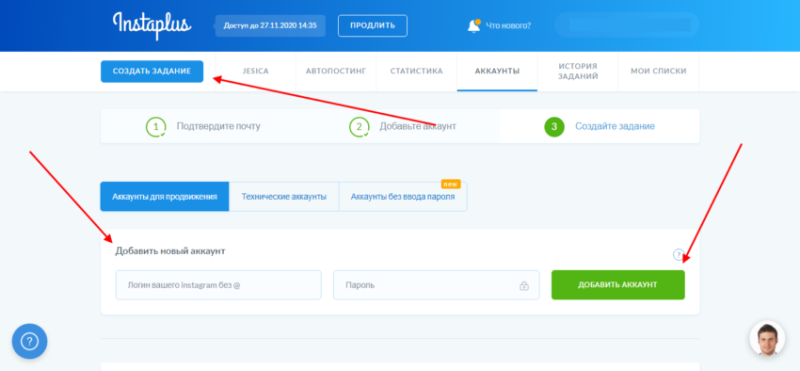Open the СТАТИСТИКА tab
800x371 pixels.
click(x=416, y=71)
